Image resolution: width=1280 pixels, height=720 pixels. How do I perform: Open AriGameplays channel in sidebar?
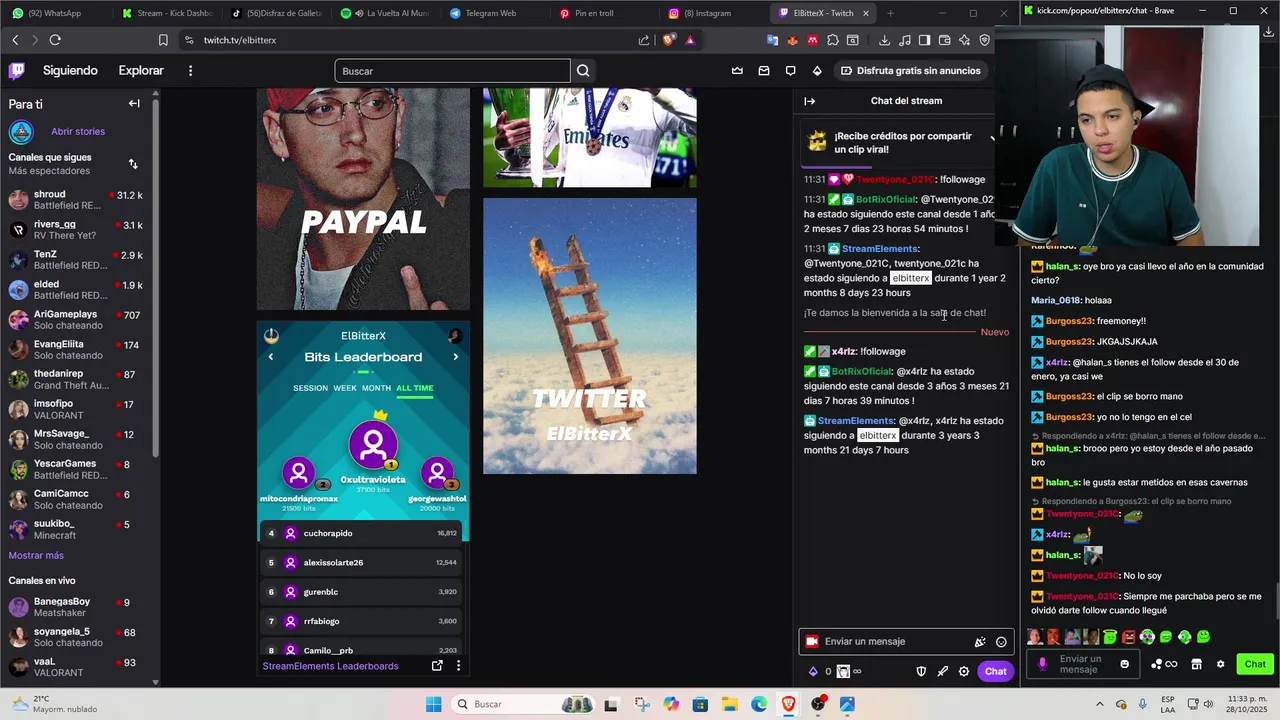pos(78,320)
